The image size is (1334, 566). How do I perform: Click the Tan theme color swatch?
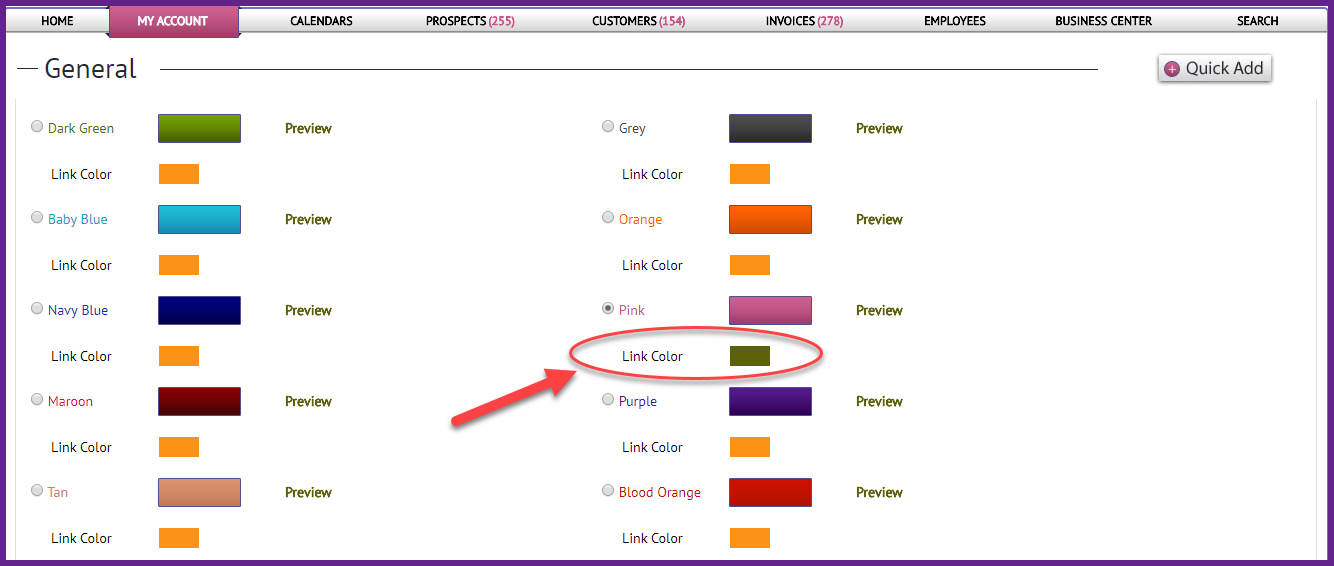199,493
